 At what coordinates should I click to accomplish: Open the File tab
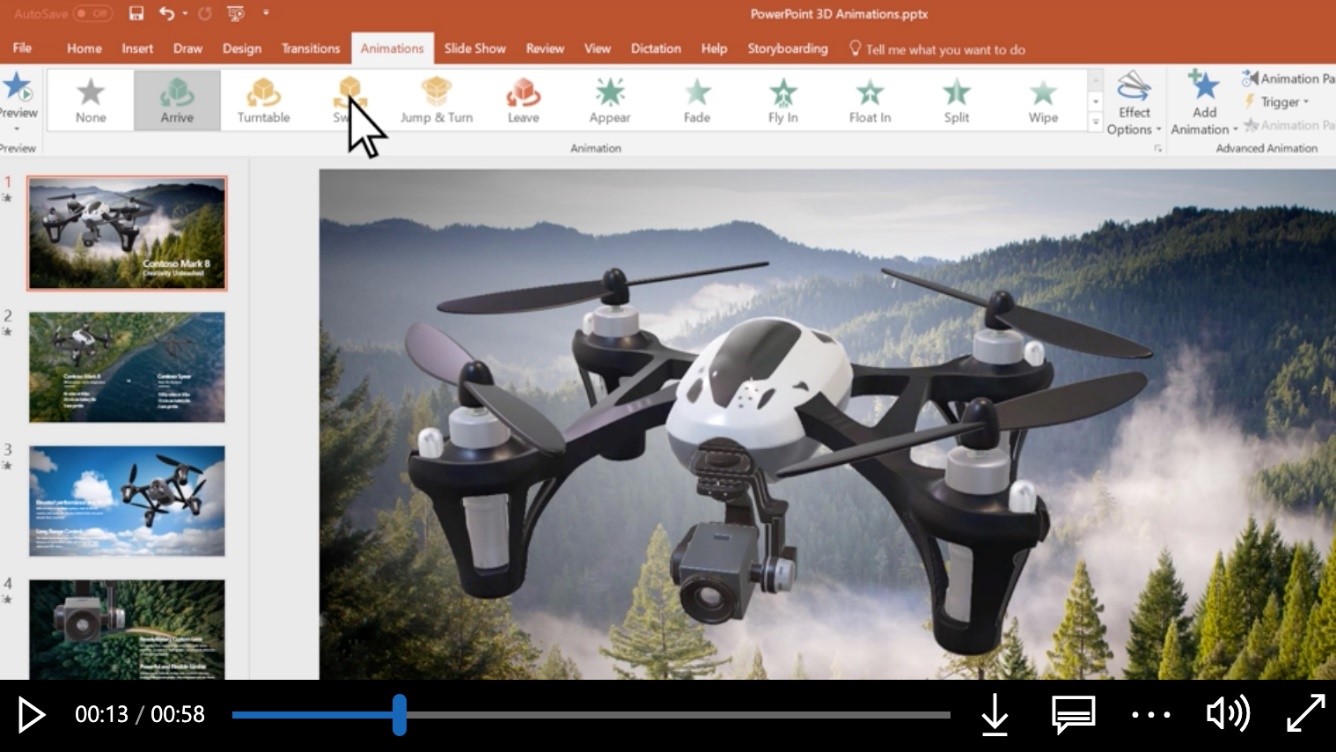point(22,48)
